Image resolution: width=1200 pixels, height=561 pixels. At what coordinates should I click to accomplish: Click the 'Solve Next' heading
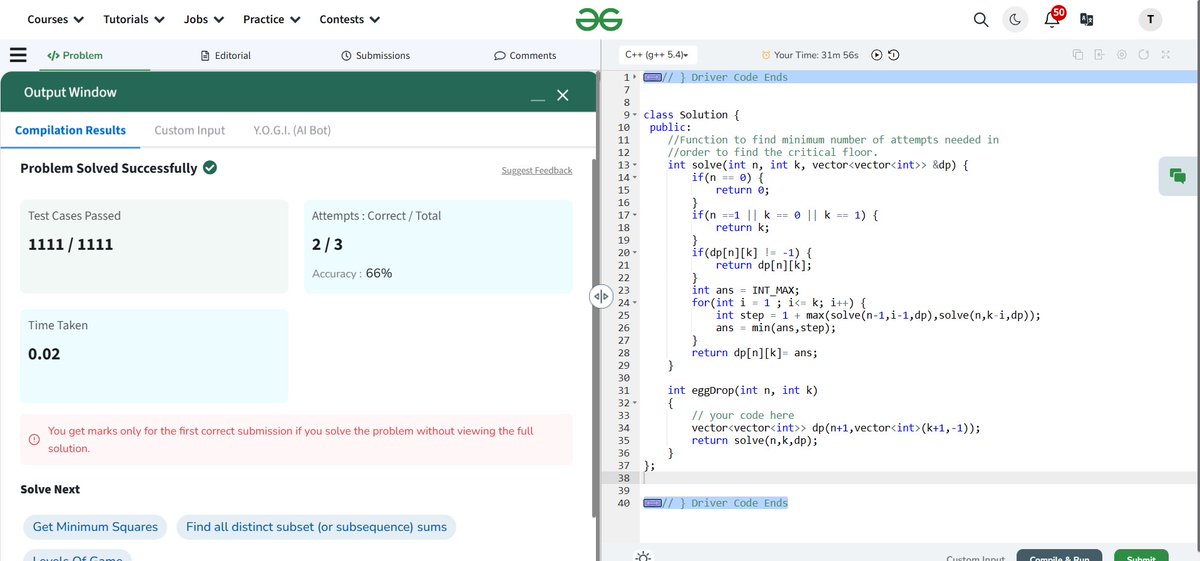50,489
